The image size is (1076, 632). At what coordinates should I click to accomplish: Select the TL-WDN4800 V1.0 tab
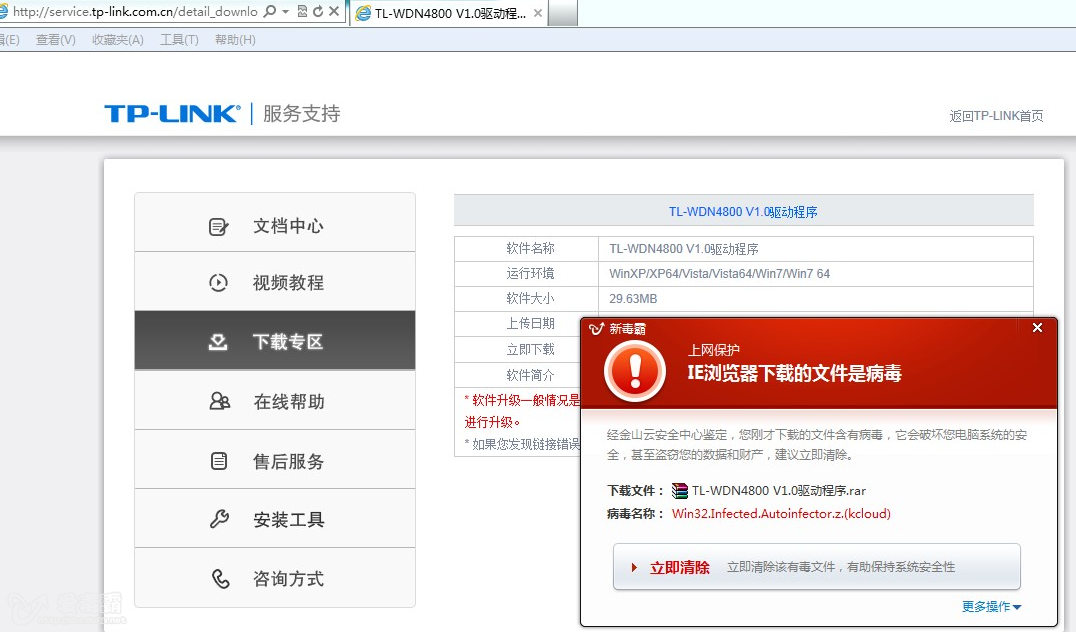(449, 13)
